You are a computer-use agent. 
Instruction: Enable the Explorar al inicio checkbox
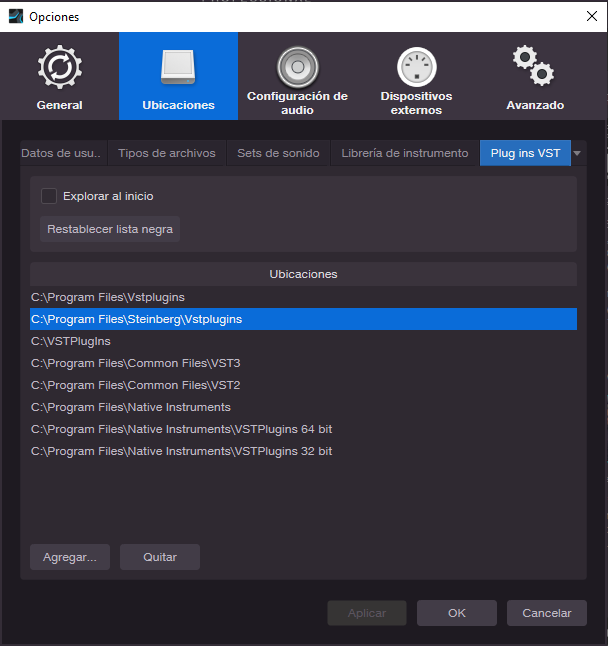pyautogui.click(x=49, y=196)
